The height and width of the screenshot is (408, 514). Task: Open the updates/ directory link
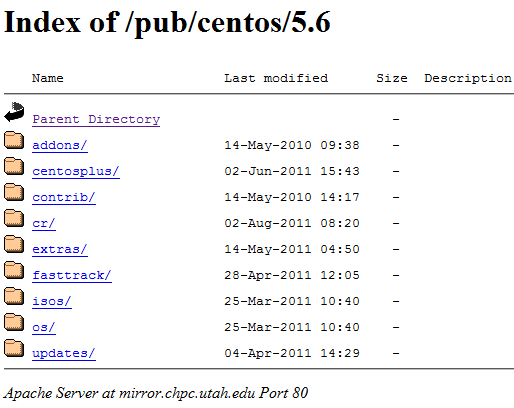[x=64, y=353]
